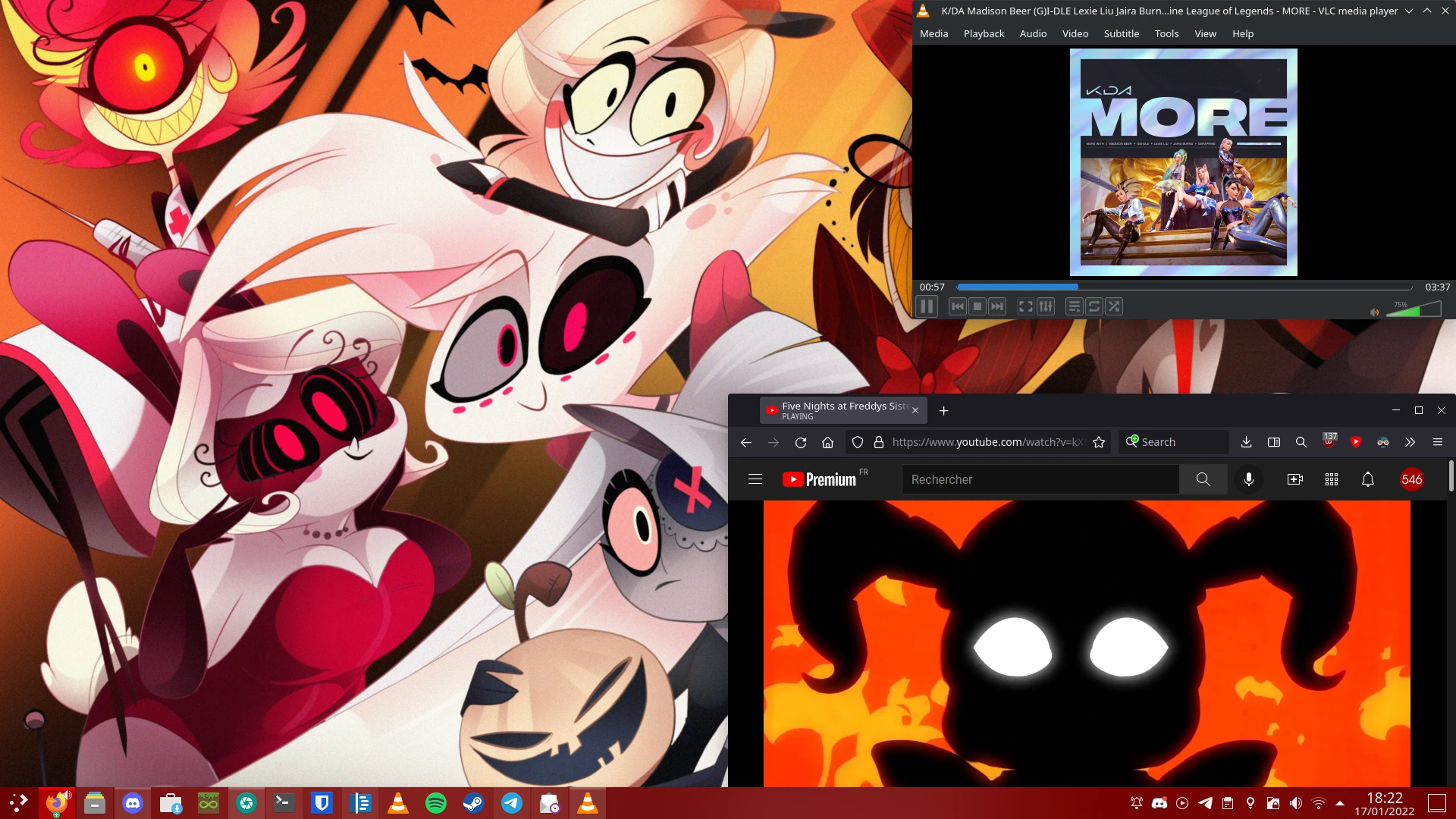This screenshot has height=819, width=1456.
Task: Open the Subtitle menu in VLC
Action: [1121, 33]
